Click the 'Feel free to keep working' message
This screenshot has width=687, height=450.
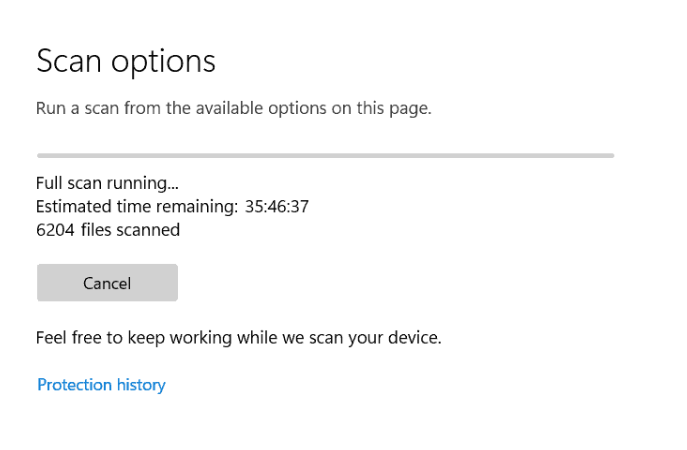(239, 338)
